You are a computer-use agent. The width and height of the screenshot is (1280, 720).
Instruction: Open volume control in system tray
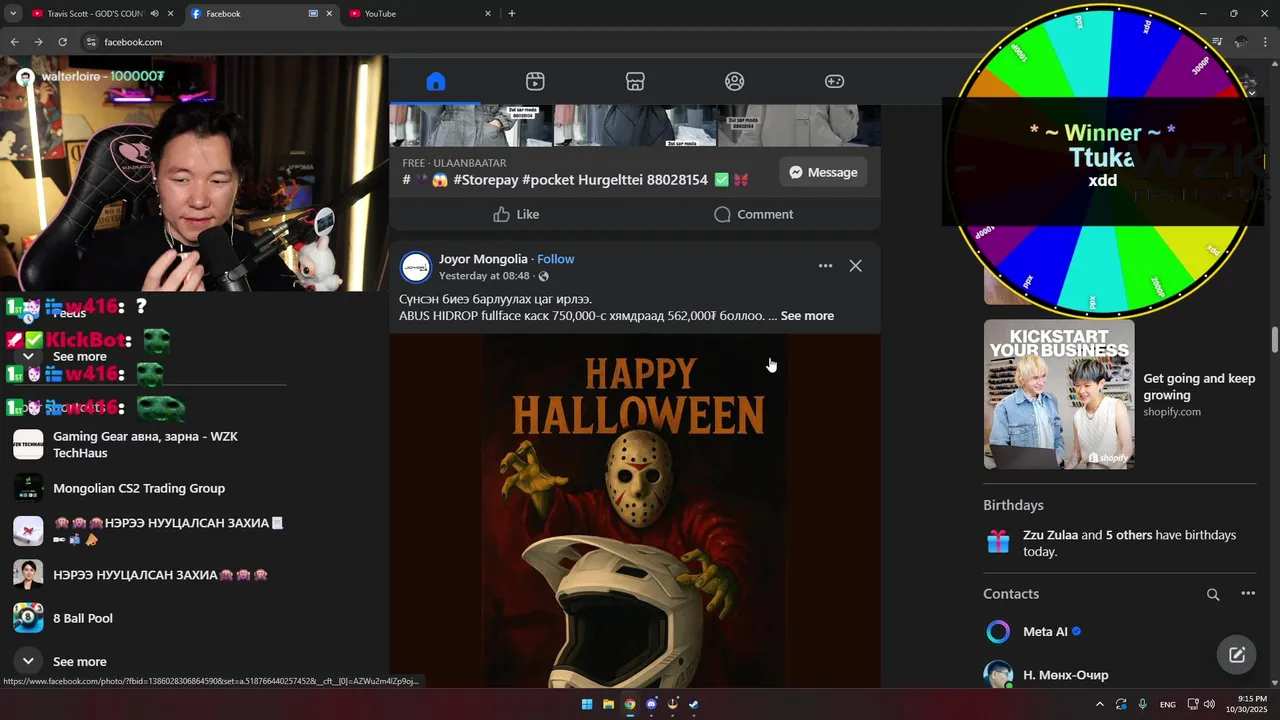point(1208,704)
